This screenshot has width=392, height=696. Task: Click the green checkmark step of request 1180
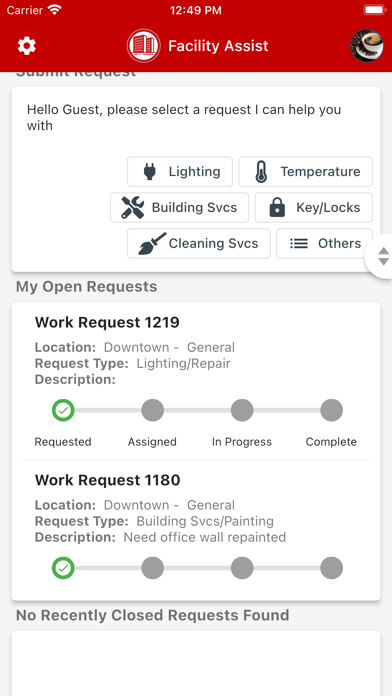tap(63, 568)
